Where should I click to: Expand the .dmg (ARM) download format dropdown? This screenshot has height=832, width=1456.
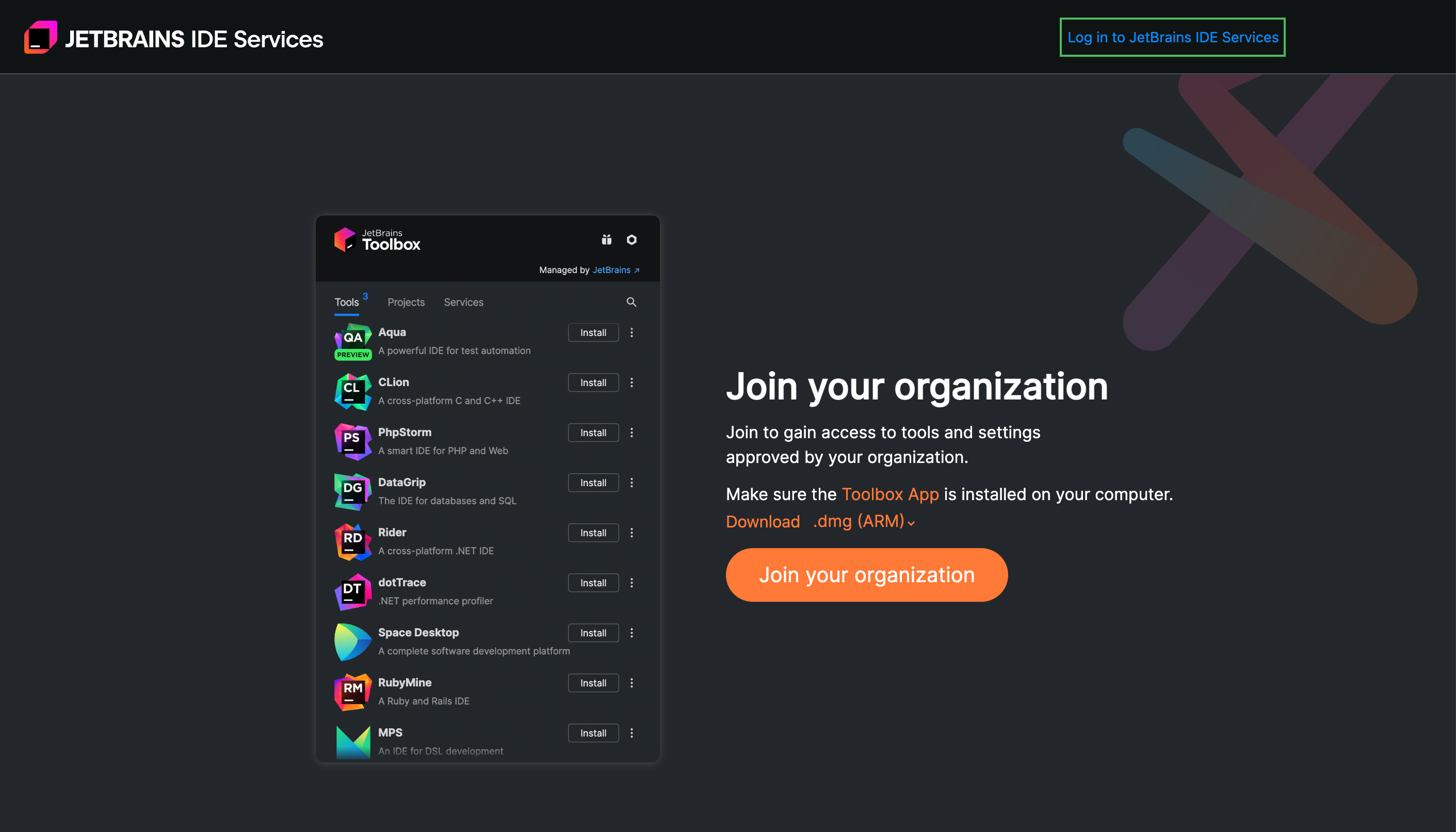click(x=863, y=522)
